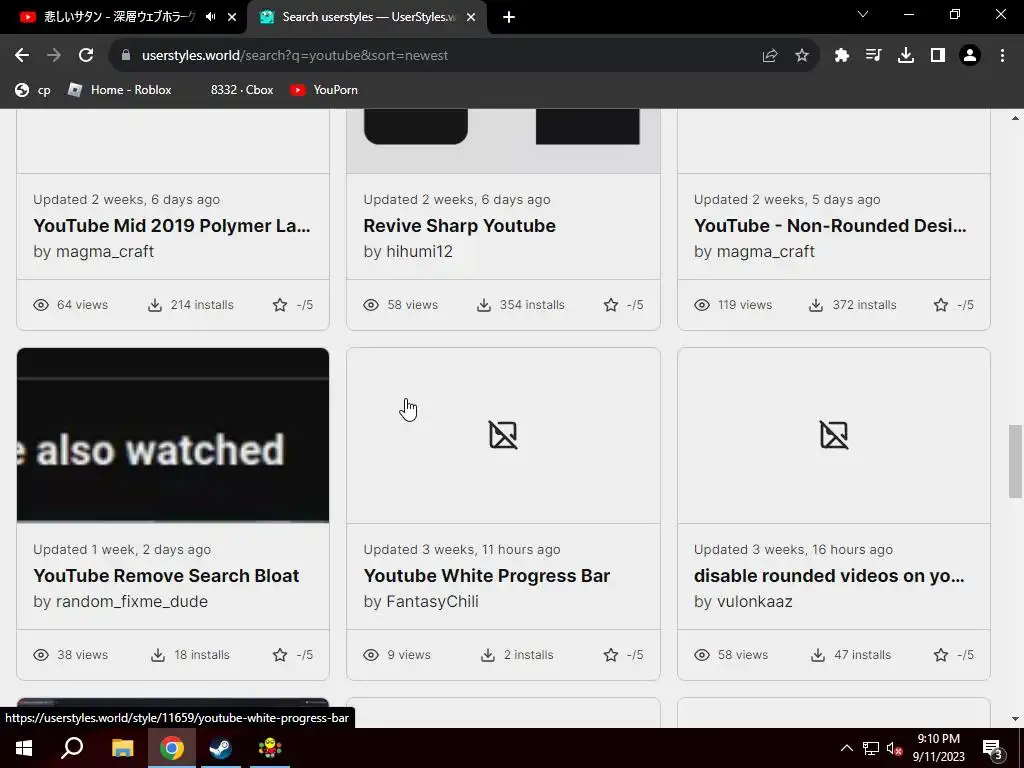Show hidden system tray icons
This screenshot has height=768, width=1024.
coord(846,748)
